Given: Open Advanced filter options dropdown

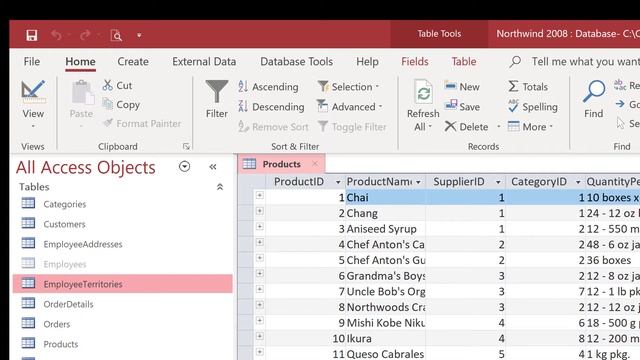Looking at the screenshot, I should pyautogui.click(x=350, y=107).
